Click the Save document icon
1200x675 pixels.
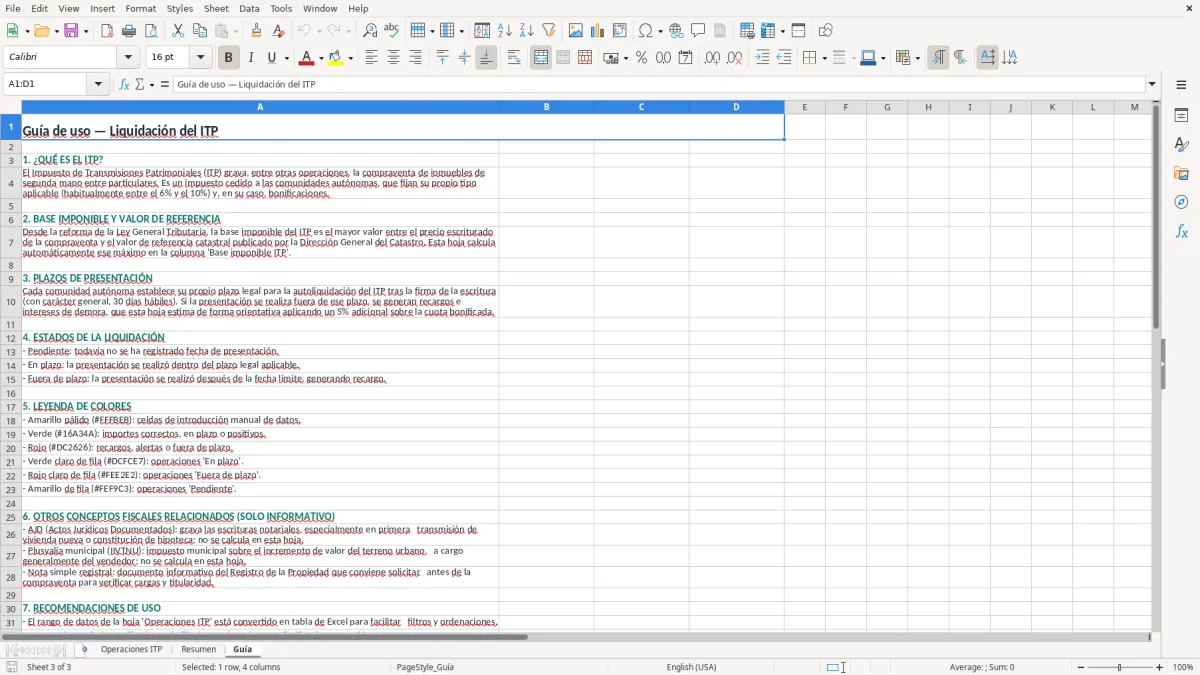click(x=71, y=31)
